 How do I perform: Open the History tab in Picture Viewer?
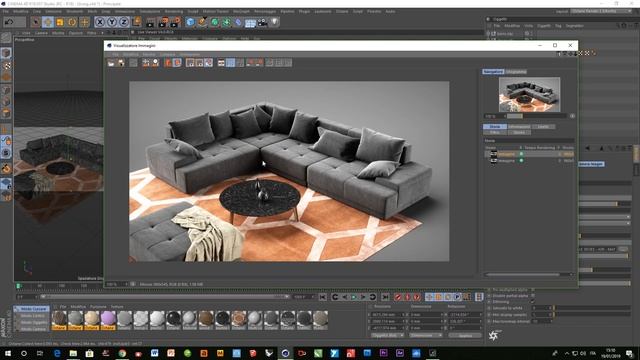(495, 127)
